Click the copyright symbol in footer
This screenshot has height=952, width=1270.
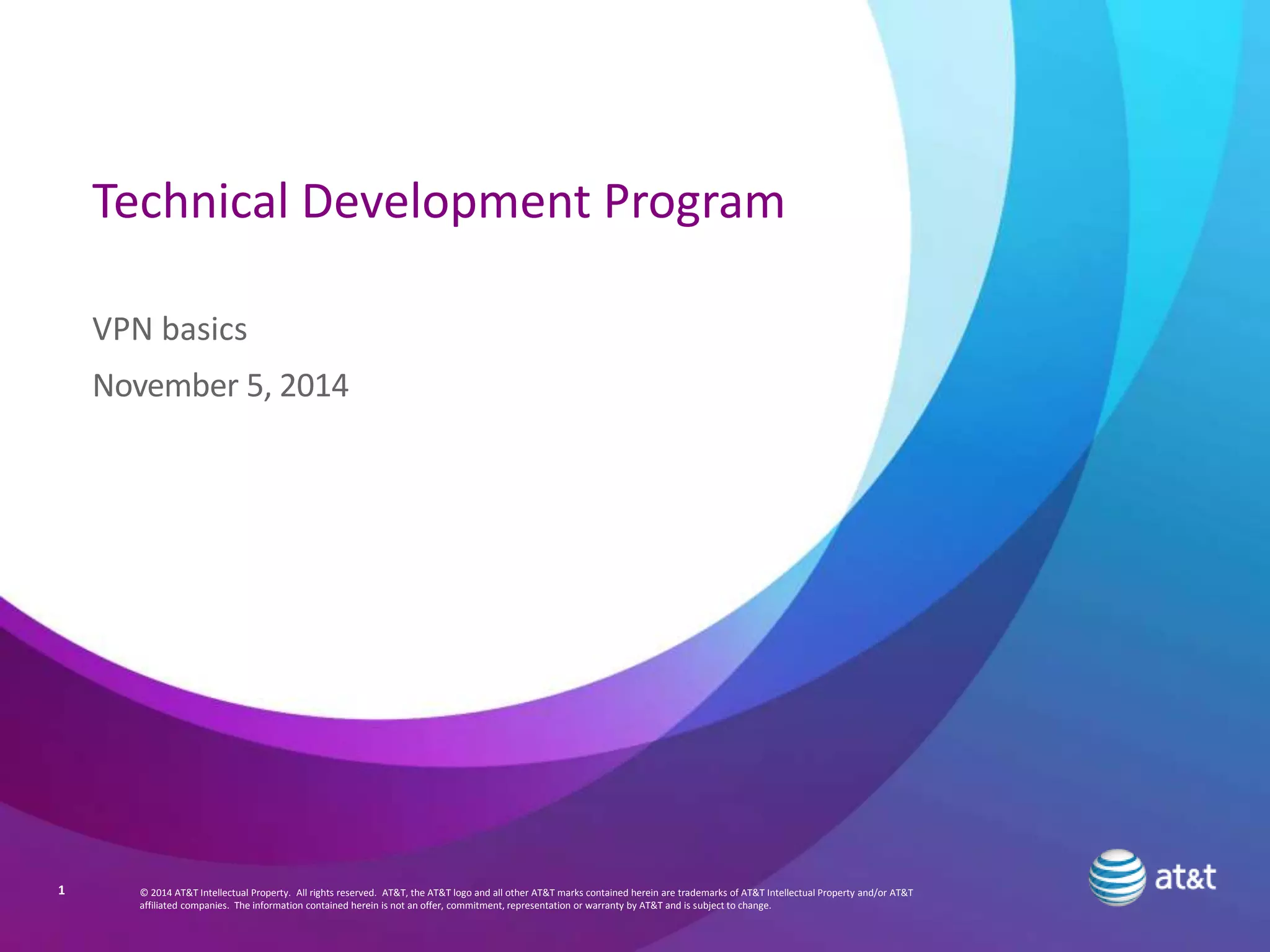[x=144, y=893]
